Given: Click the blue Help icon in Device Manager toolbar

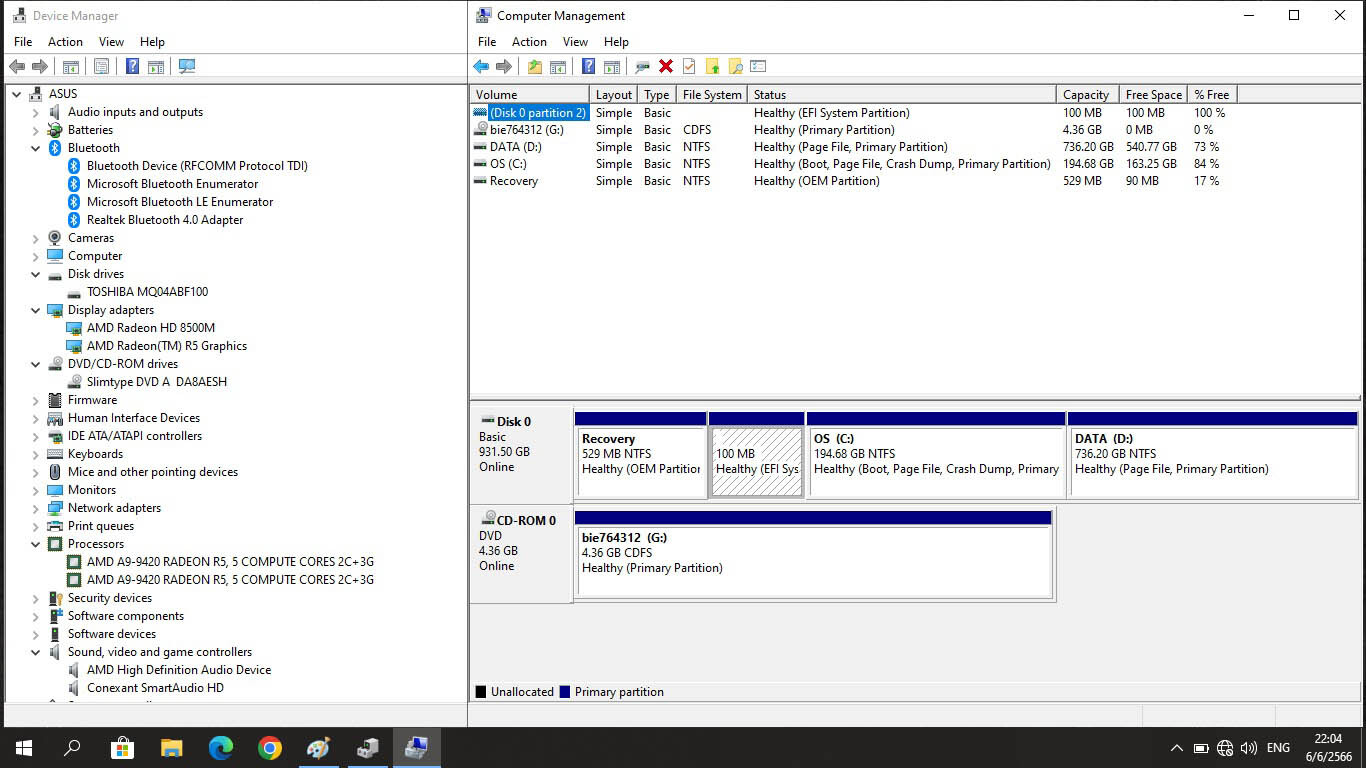Looking at the screenshot, I should click(132, 67).
